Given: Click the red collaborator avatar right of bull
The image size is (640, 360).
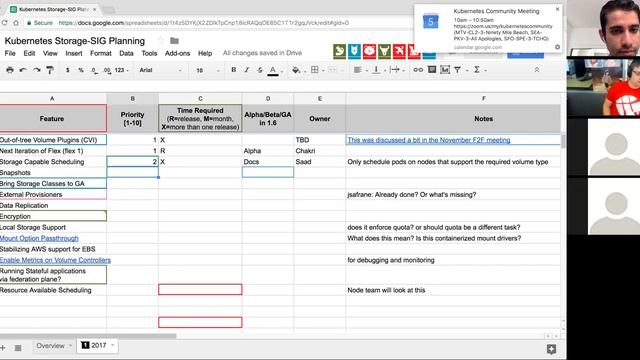Looking at the screenshot, I should click(399, 51).
